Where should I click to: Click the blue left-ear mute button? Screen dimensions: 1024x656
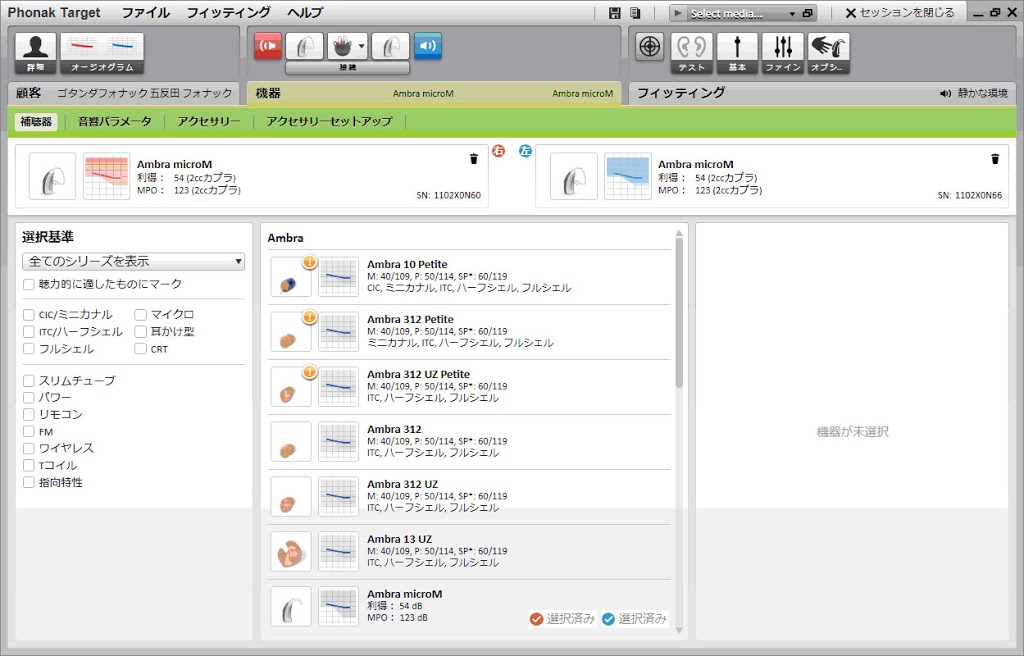pyautogui.click(x=428, y=46)
